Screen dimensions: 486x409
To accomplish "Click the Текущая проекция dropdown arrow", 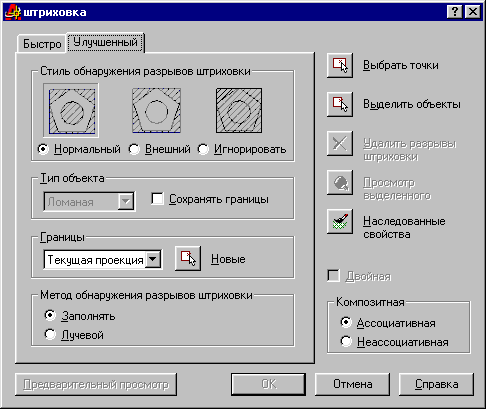I will pyautogui.click(x=153, y=259).
